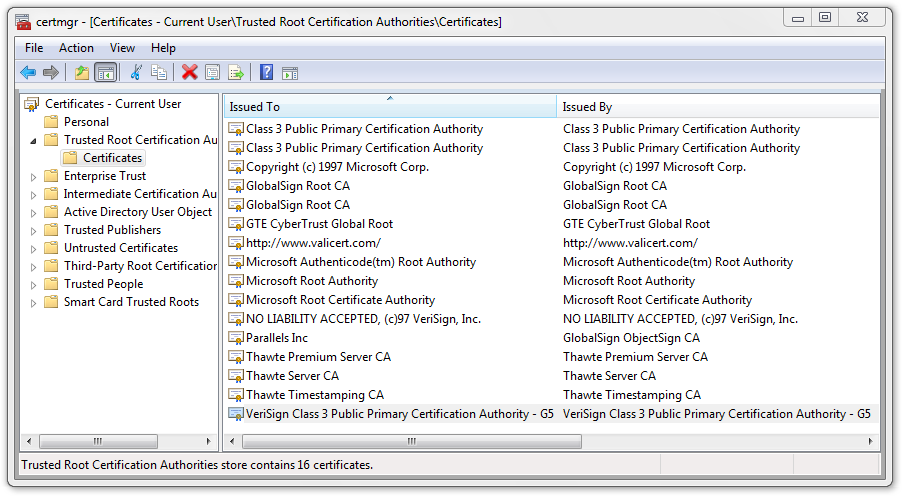Click certificate icon for Thawte Server CA
The height and width of the screenshot is (496, 902).
(236, 376)
